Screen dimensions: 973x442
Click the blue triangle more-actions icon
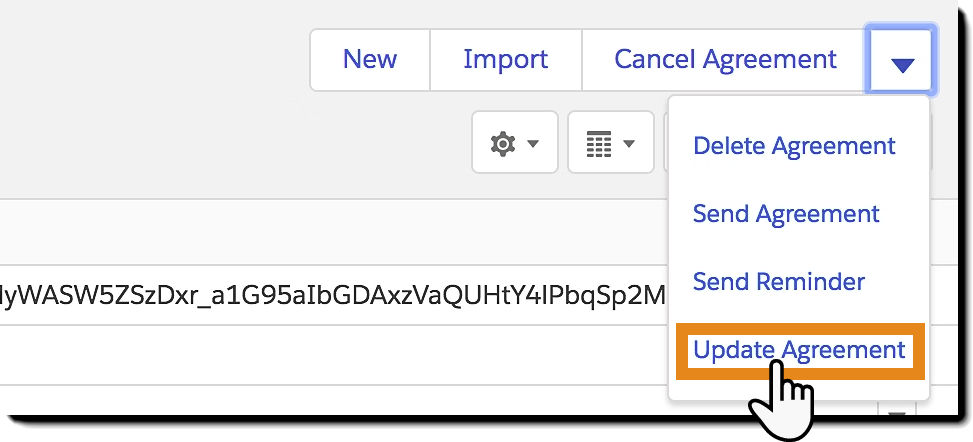902,65
